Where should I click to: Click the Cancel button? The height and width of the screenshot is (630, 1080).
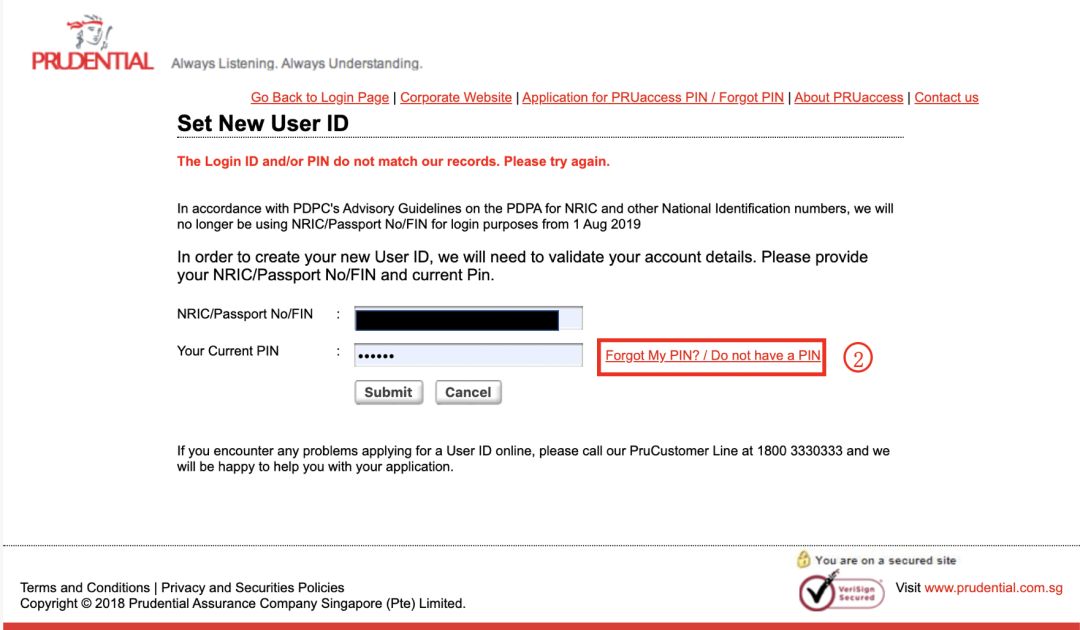(x=468, y=392)
